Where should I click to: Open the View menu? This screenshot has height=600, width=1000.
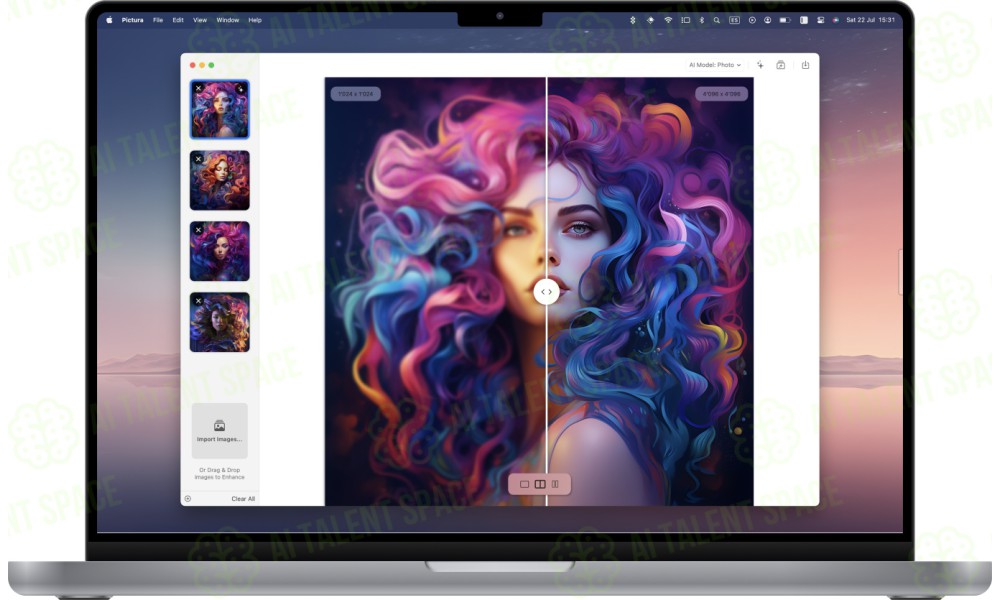pos(200,20)
